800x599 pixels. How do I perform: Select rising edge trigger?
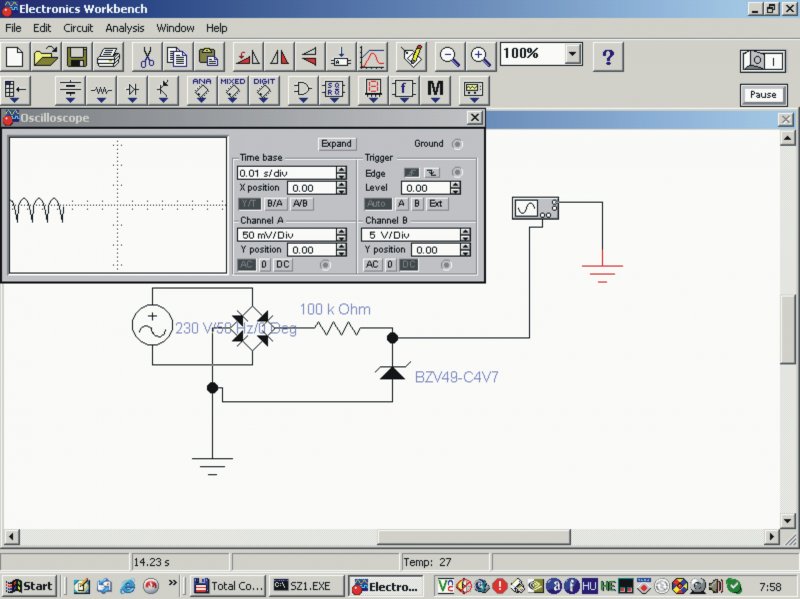click(412, 173)
